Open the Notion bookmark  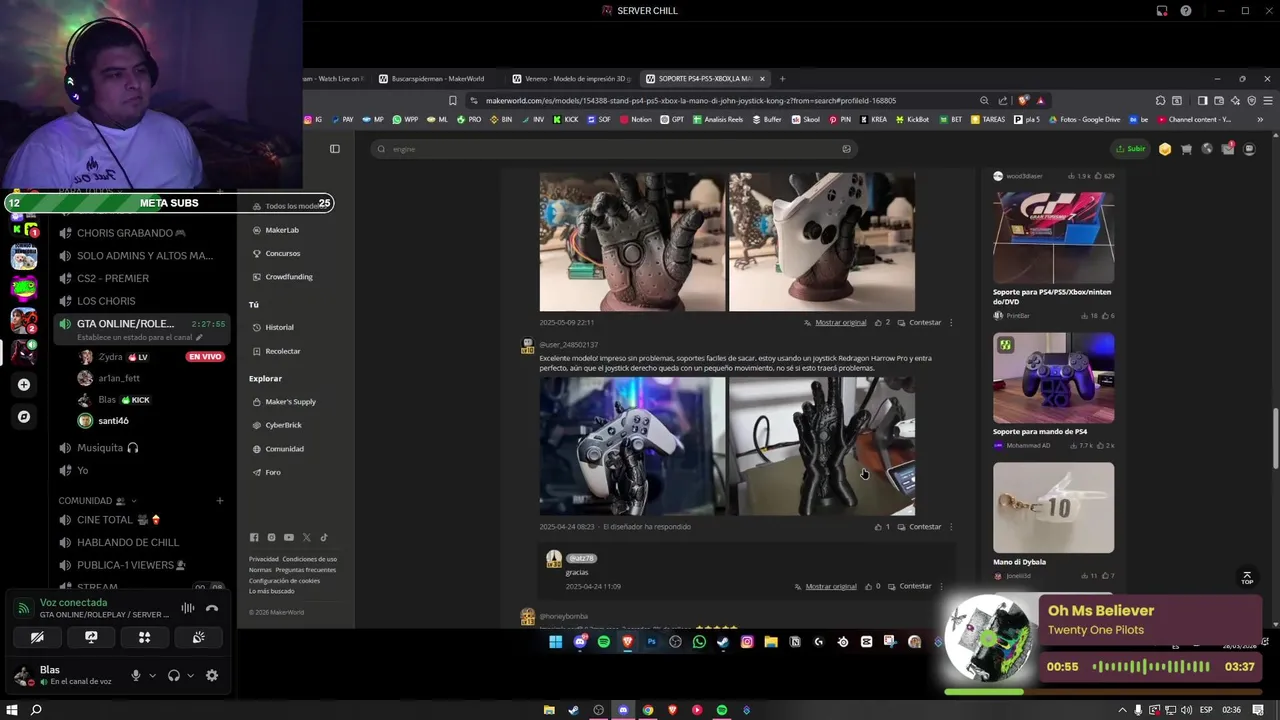click(635, 119)
